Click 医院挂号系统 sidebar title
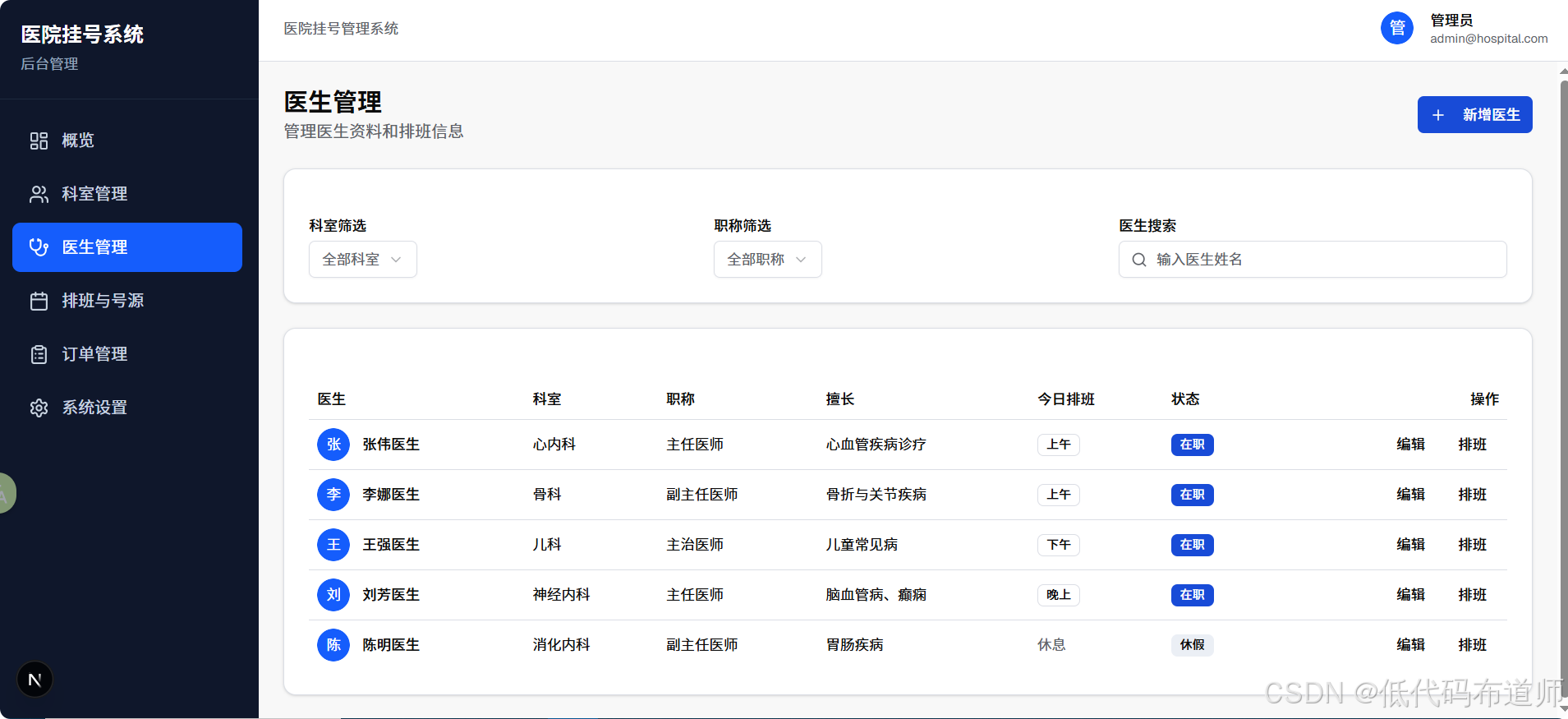This screenshot has height=719, width=1568. click(82, 35)
